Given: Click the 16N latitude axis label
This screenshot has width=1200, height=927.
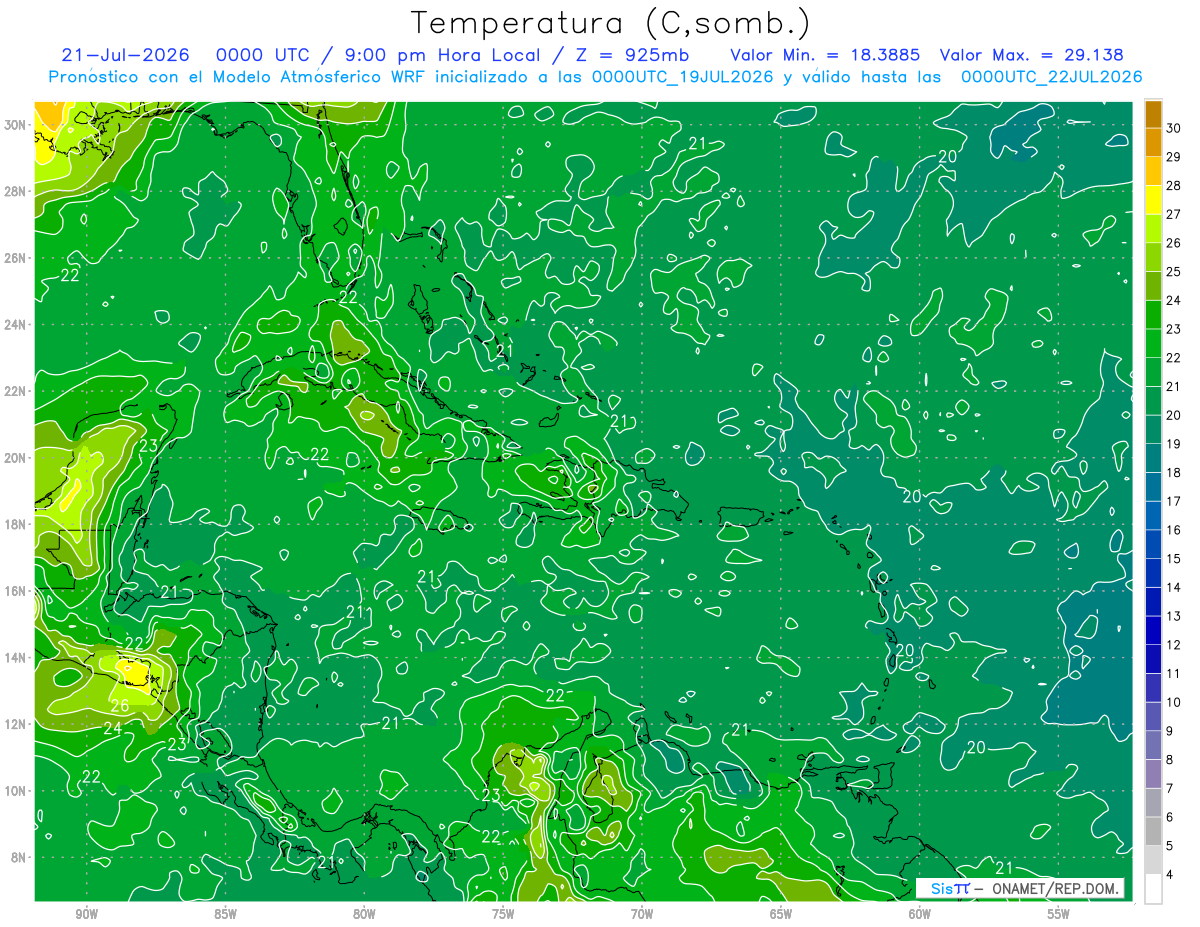Looking at the screenshot, I should [x=15, y=591].
